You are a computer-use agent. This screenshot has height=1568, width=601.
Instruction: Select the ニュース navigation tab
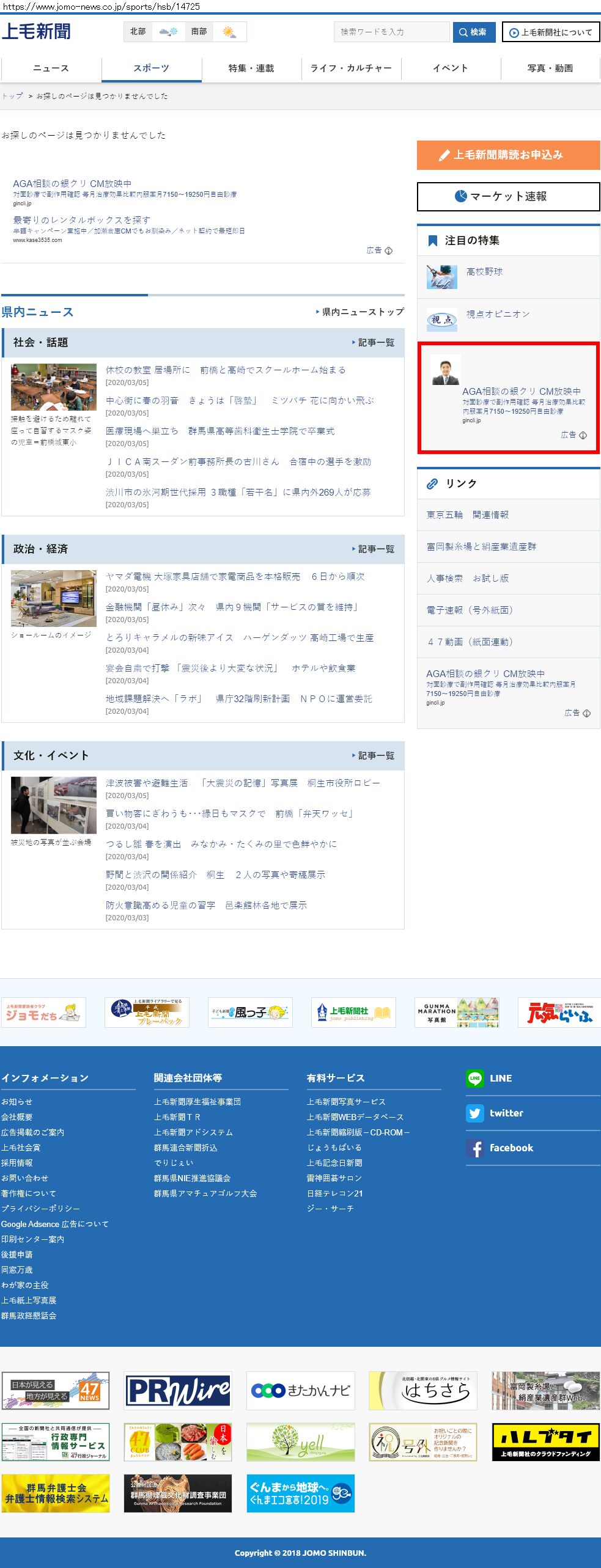[x=51, y=68]
